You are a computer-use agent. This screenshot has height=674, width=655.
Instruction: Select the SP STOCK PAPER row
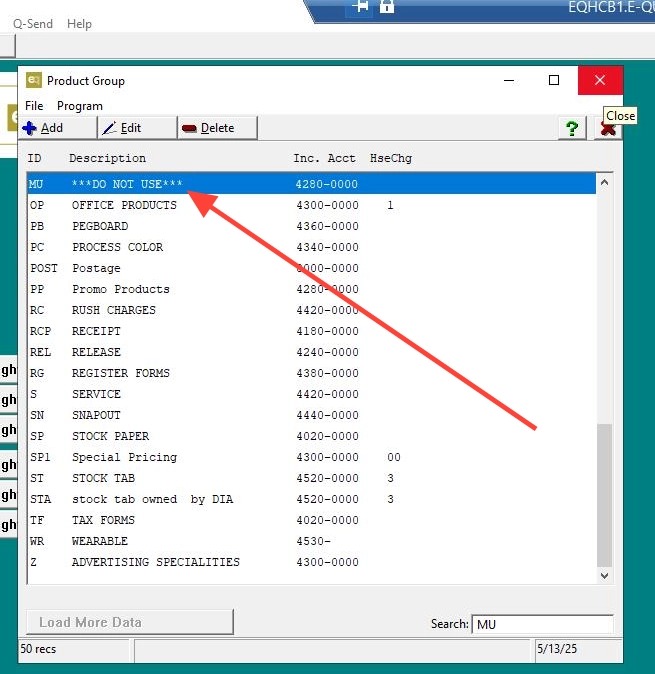click(x=312, y=436)
